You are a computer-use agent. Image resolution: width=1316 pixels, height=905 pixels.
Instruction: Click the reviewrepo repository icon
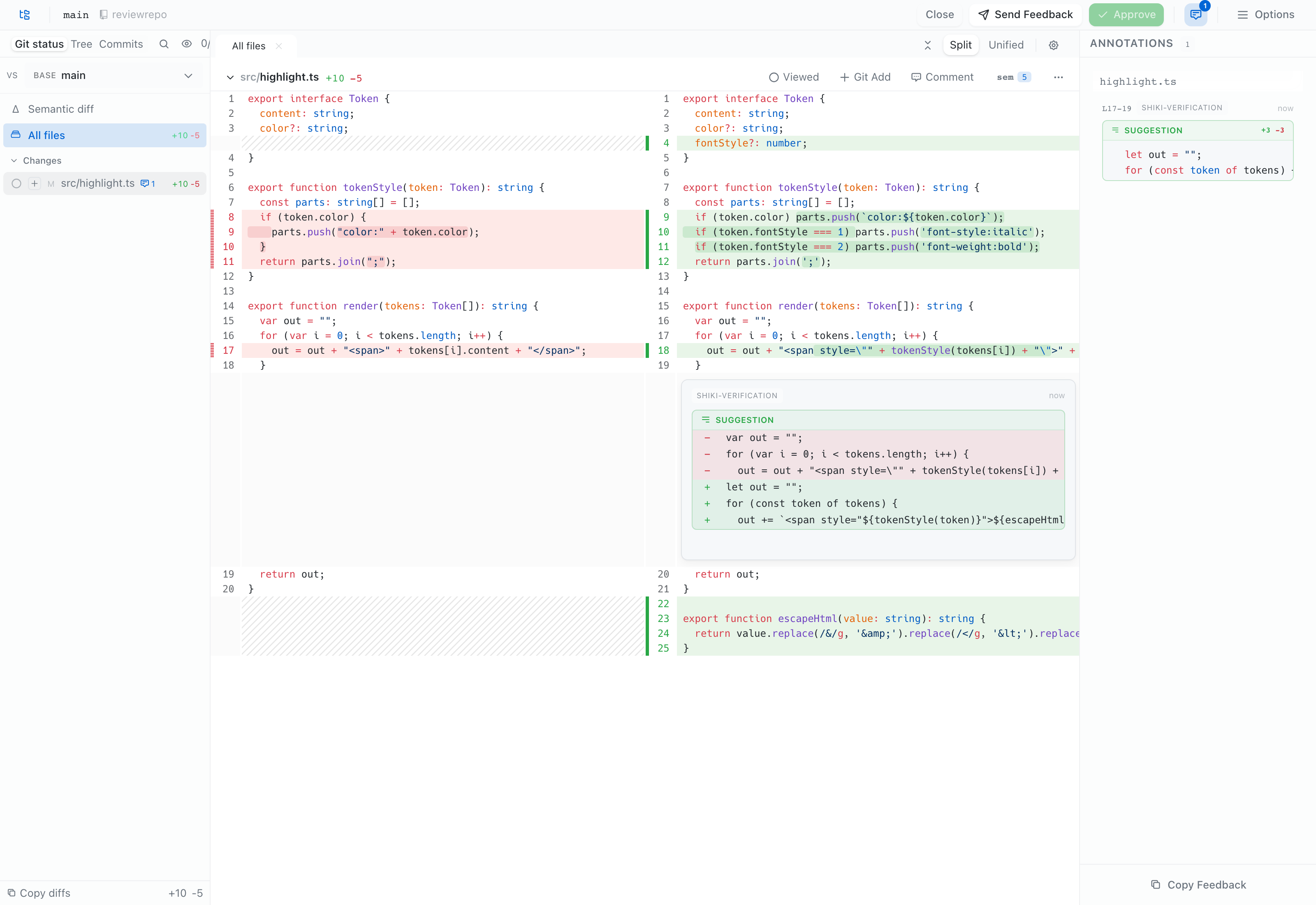coord(103,15)
